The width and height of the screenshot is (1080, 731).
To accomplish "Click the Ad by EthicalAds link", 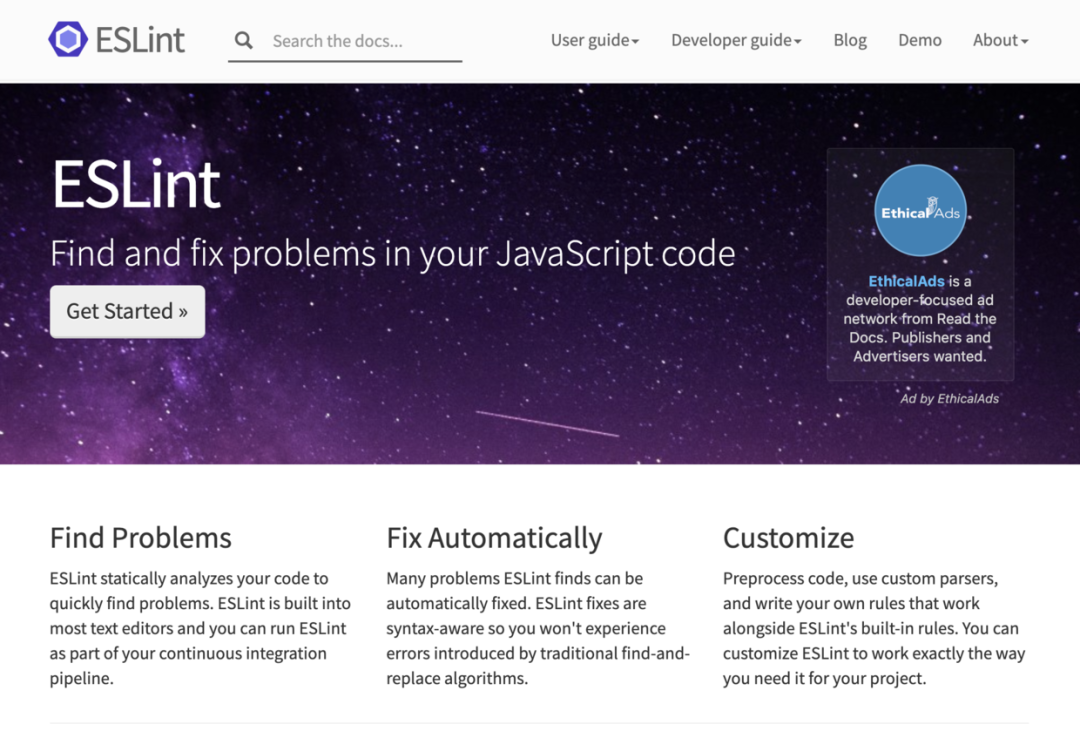I will (x=949, y=398).
